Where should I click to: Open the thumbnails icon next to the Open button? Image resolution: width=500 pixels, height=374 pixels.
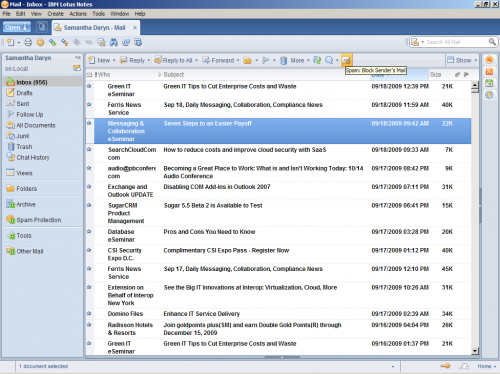point(42,27)
